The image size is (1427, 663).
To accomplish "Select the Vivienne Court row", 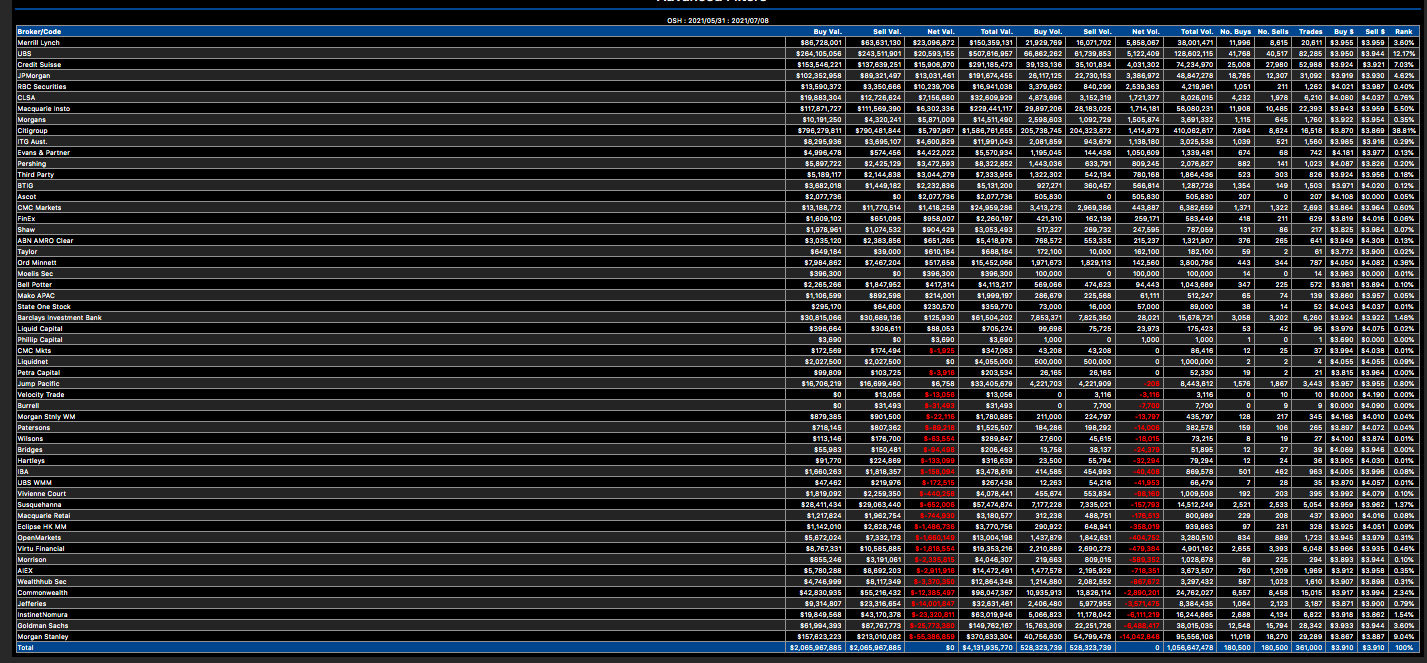I will coord(717,494).
